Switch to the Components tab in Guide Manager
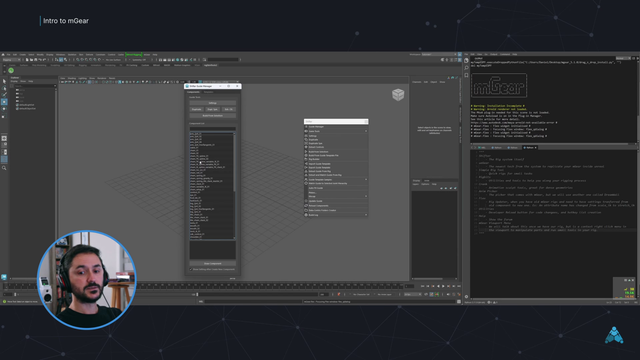 coord(193,92)
